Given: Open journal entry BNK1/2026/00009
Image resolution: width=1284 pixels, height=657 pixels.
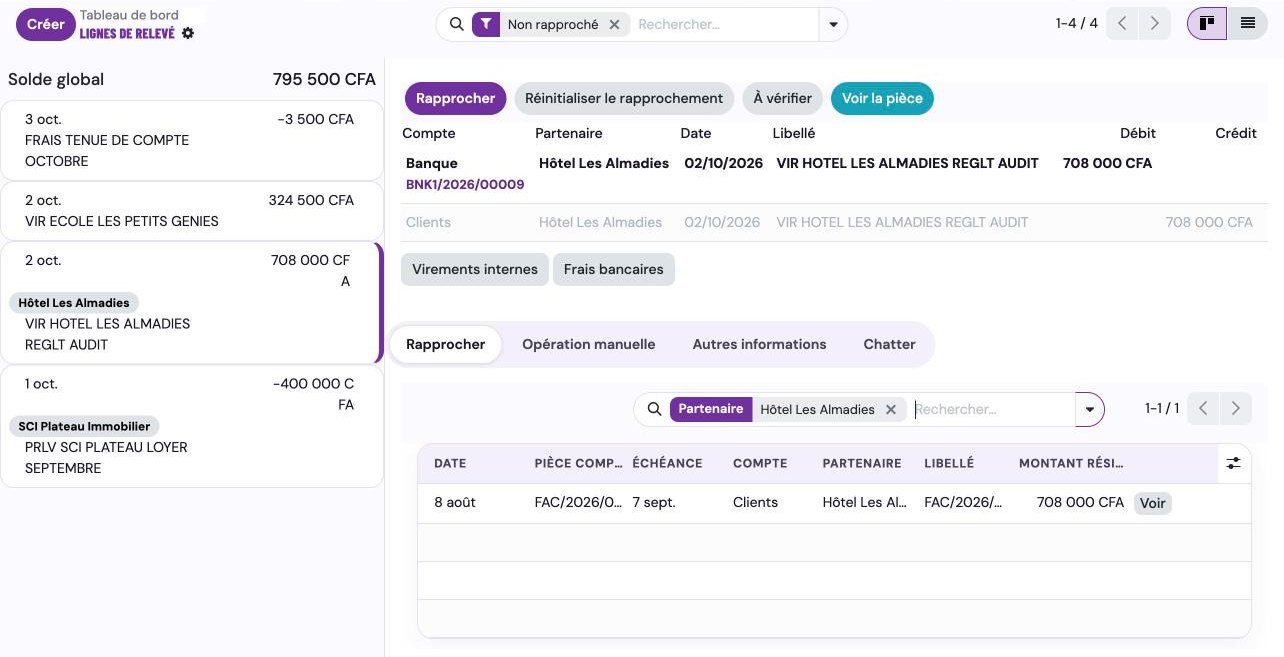Looking at the screenshot, I should tap(465, 184).
